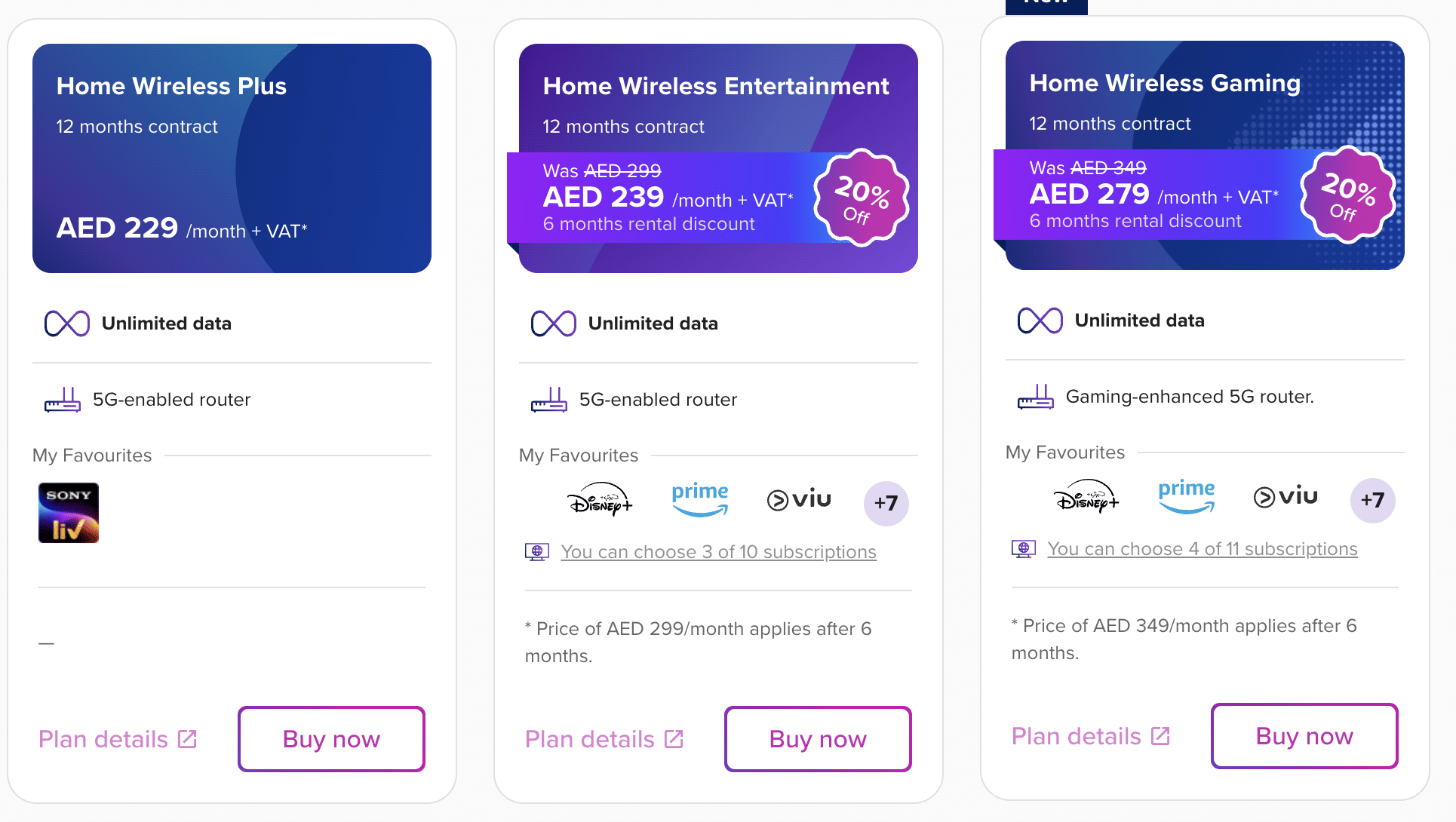Click the 20% Off badge on Entertainment plan
This screenshot has width=1456, height=822.
(x=862, y=198)
